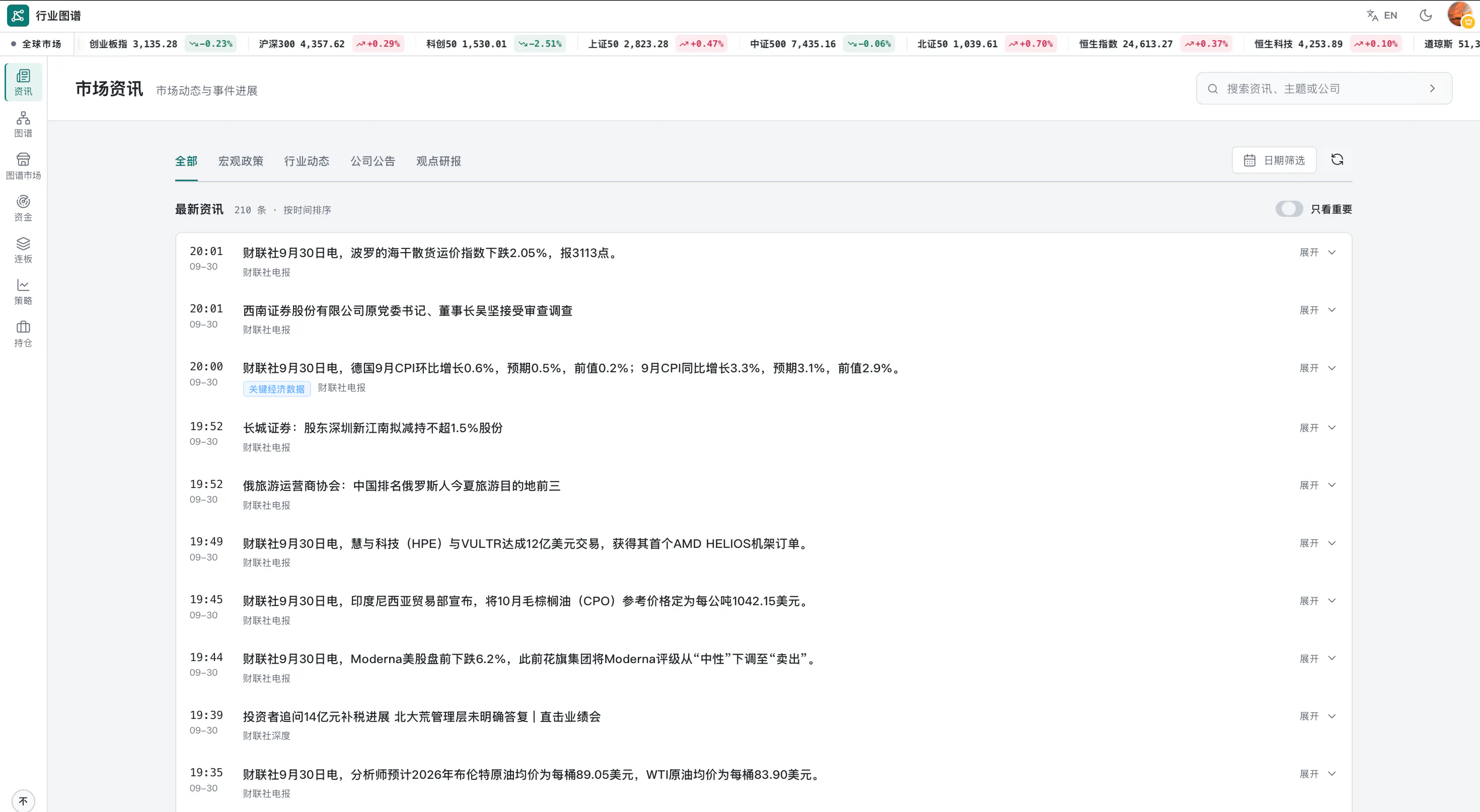Click the 全球市场 ticker label
The image size is (1480, 812).
click(x=36, y=44)
